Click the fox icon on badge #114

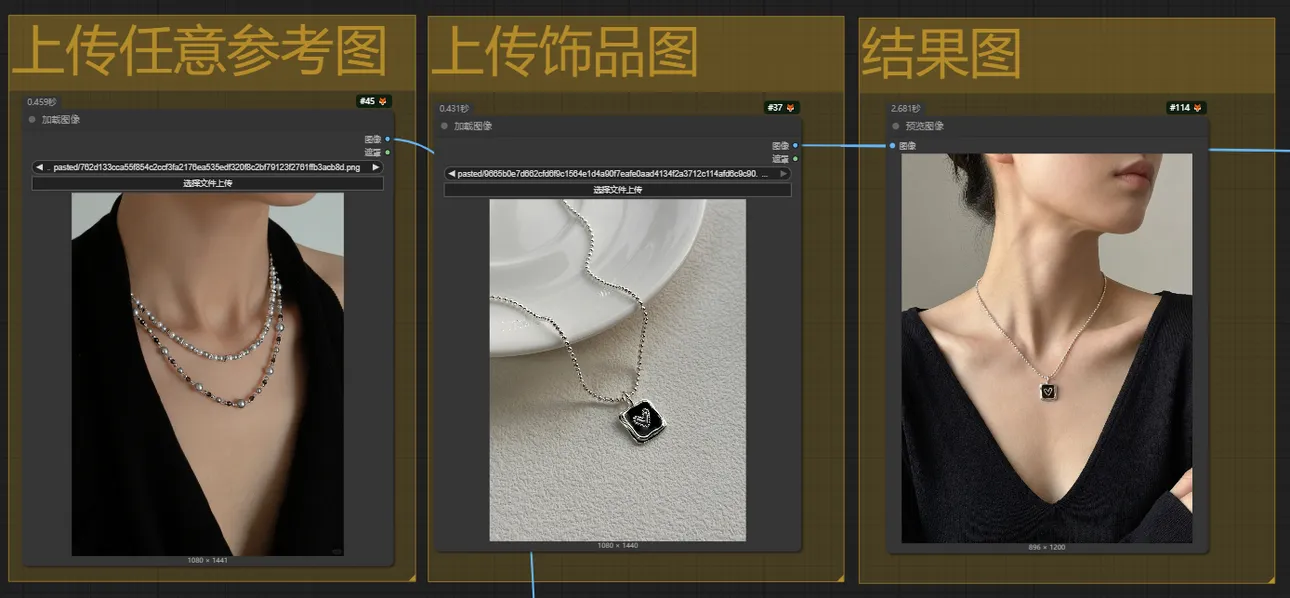[x=1197, y=108]
